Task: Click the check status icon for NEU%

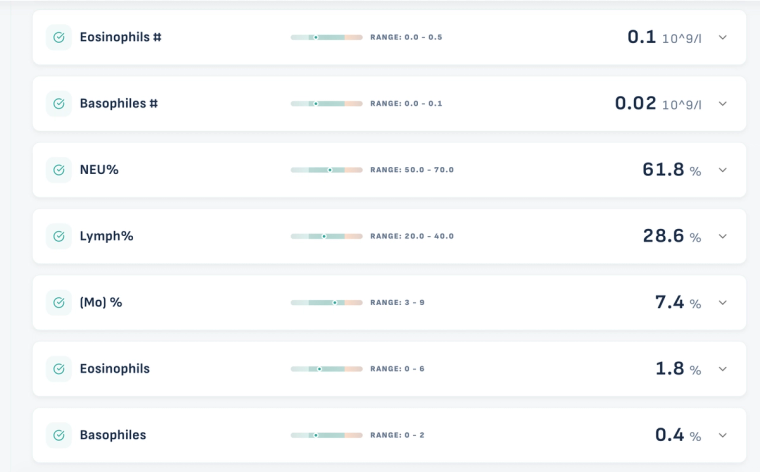Action: tap(59, 170)
